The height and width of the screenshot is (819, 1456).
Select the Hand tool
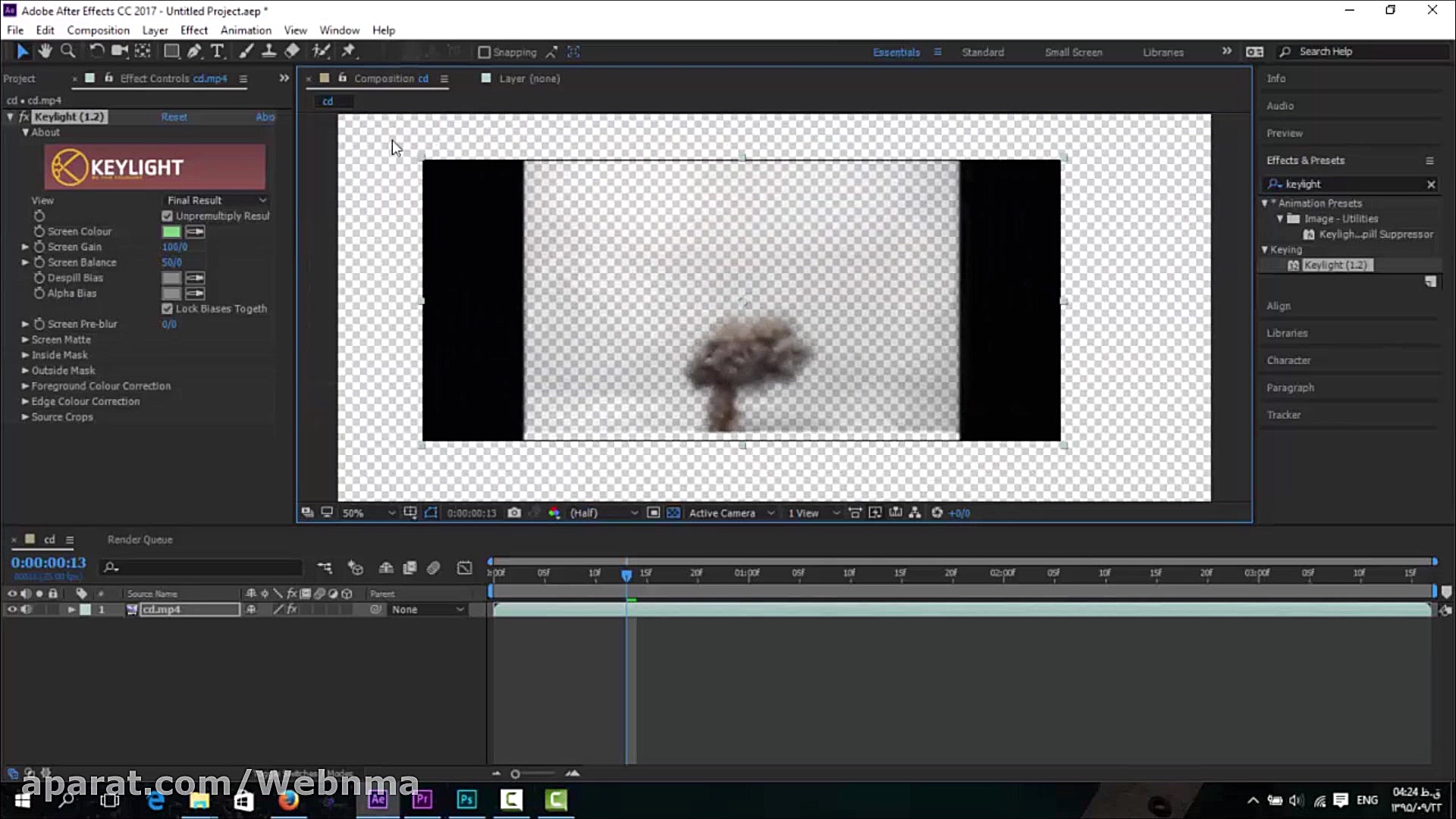(45, 51)
